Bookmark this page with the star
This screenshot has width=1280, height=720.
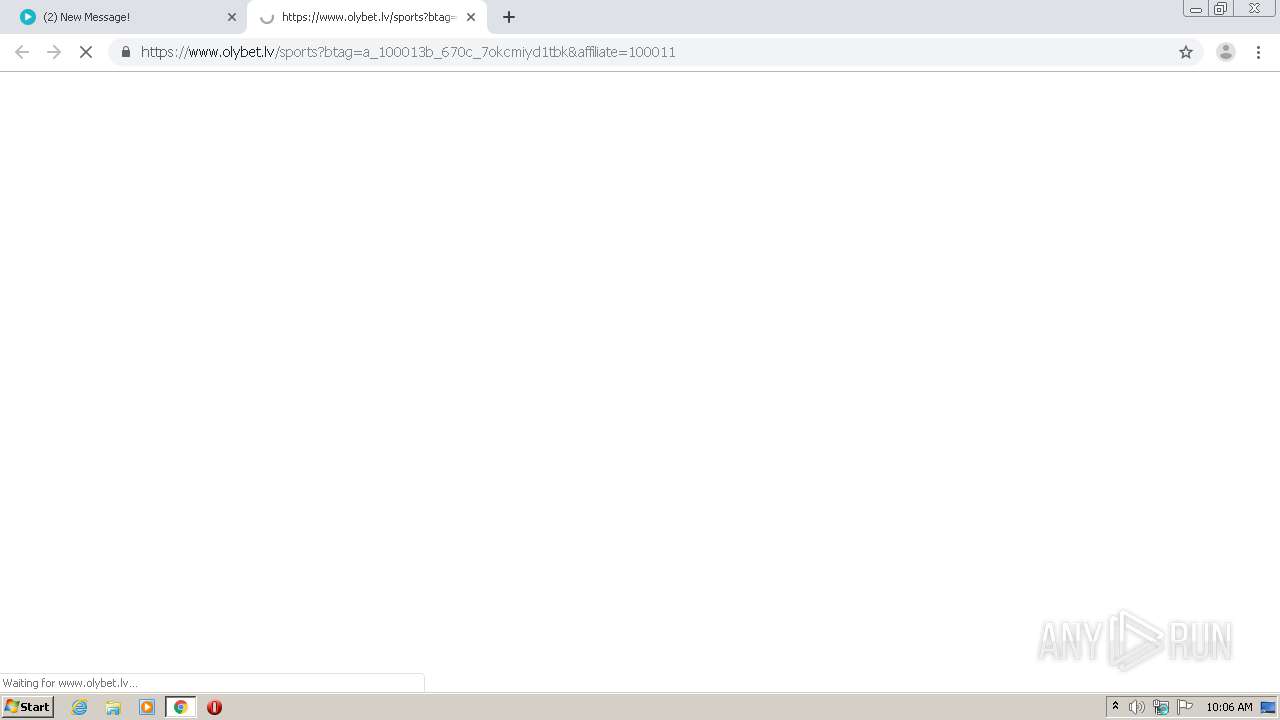click(x=1186, y=52)
